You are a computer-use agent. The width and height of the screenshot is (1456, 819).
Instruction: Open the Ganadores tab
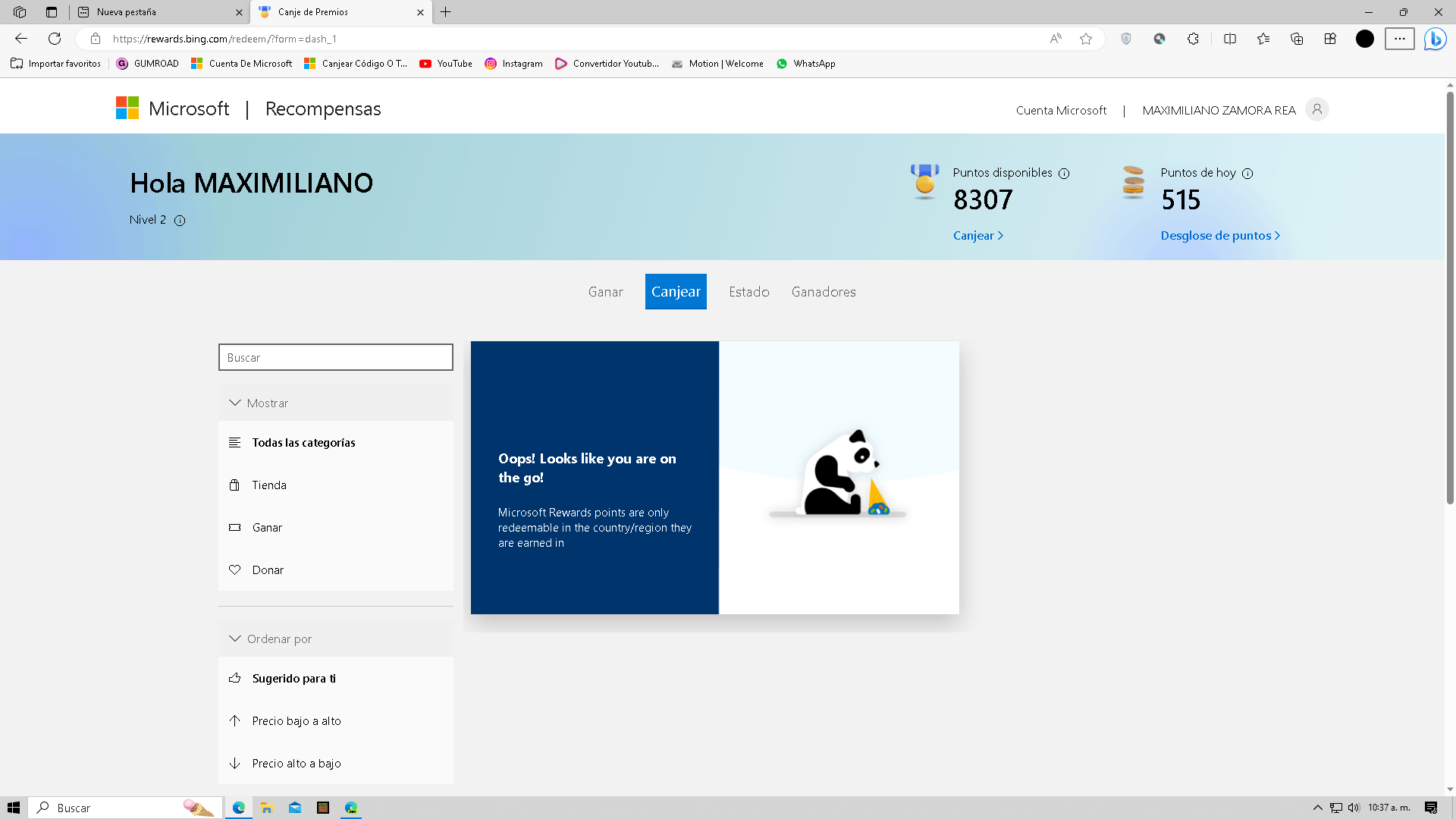click(824, 292)
